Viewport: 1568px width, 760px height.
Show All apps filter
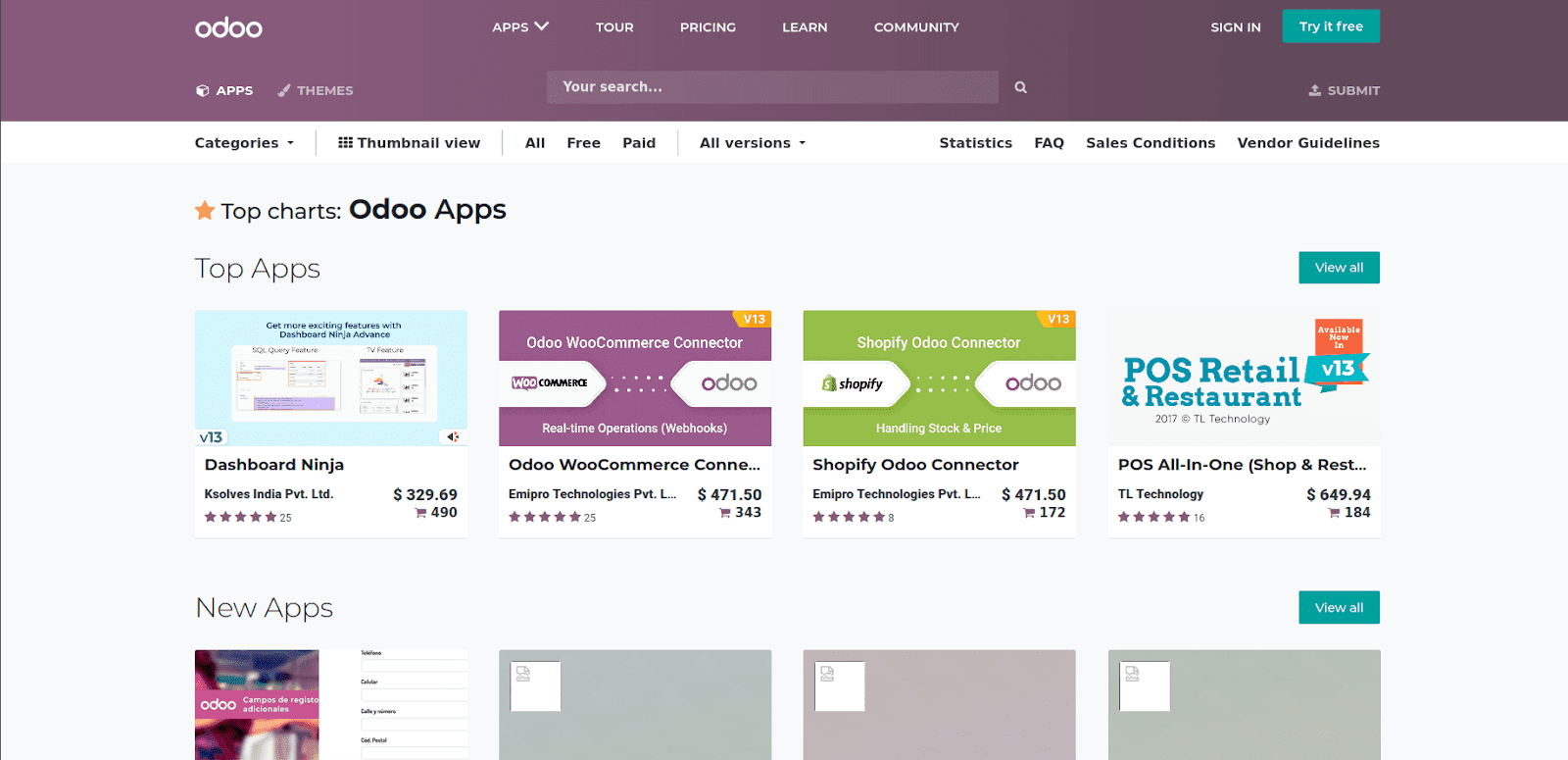click(535, 143)
